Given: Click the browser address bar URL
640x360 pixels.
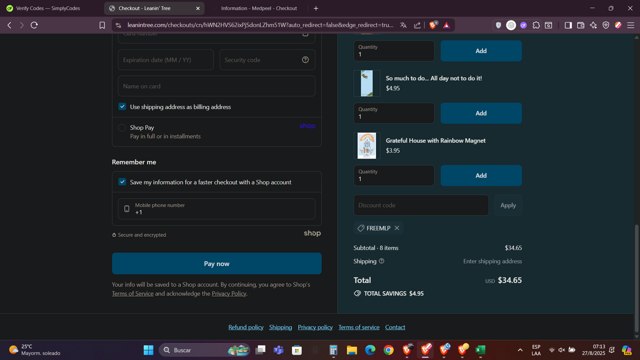Looking at the screenshot, I should 260,25.
